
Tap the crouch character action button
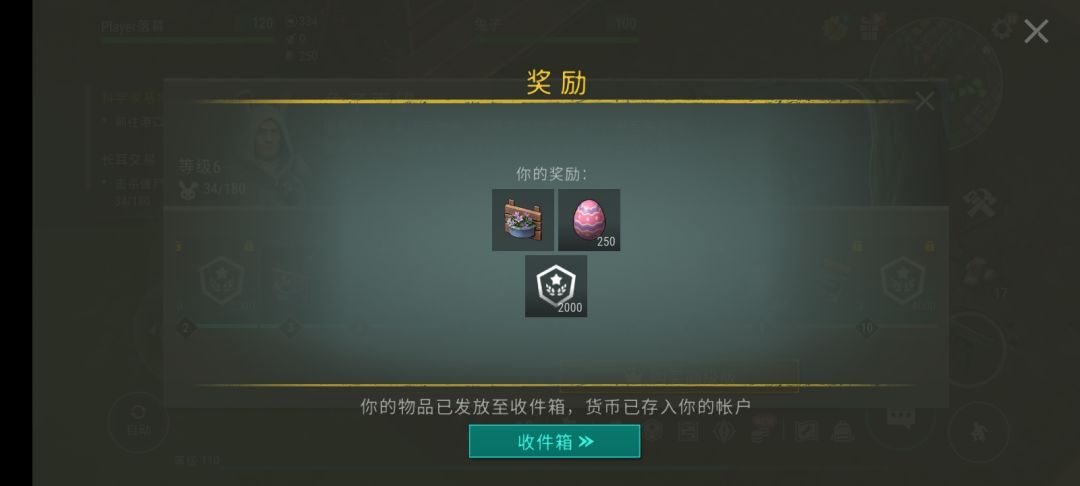coord(978,432)
